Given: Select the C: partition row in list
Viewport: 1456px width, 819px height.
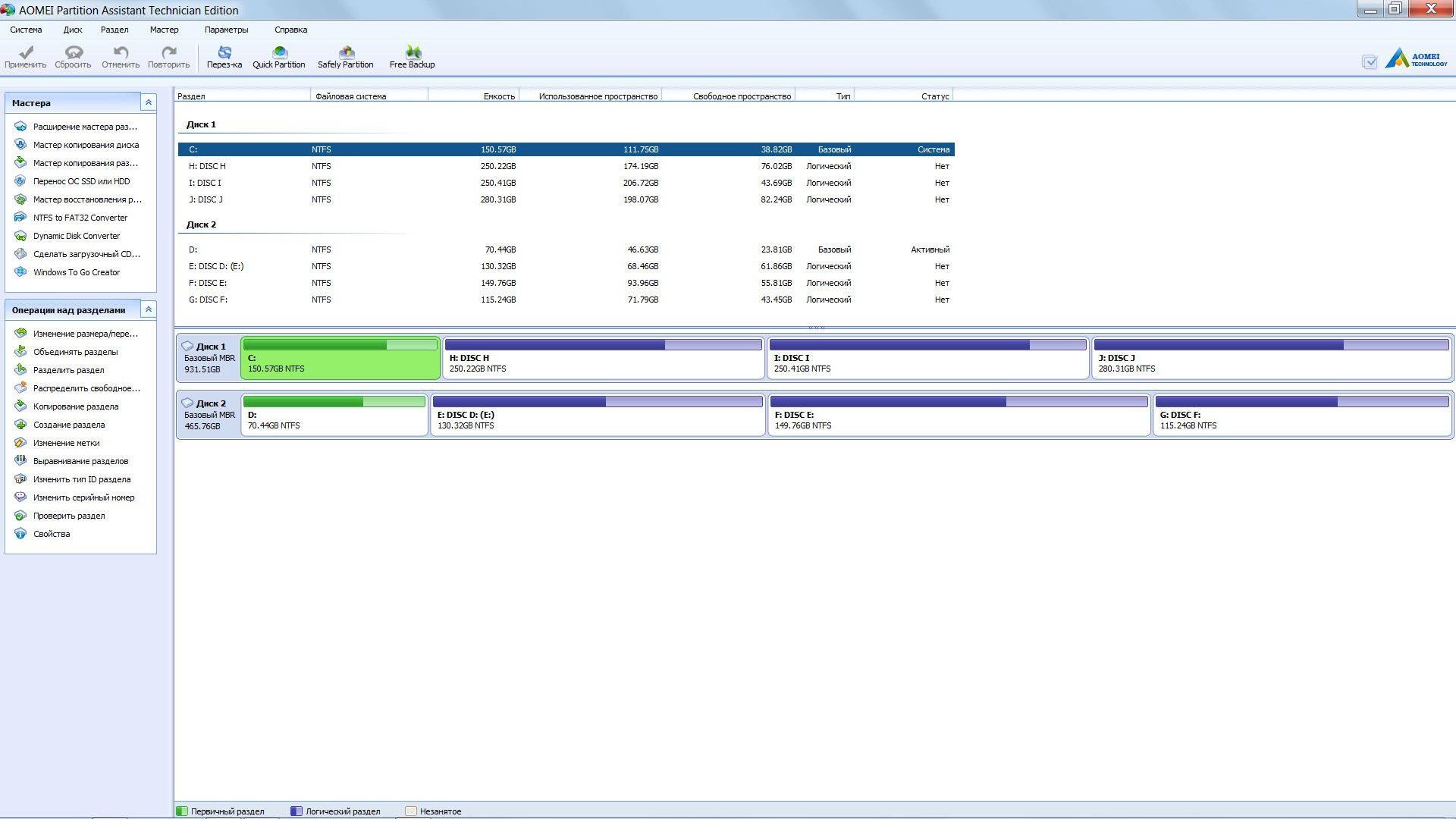Looking at the screenshot, I should [566, 149].
